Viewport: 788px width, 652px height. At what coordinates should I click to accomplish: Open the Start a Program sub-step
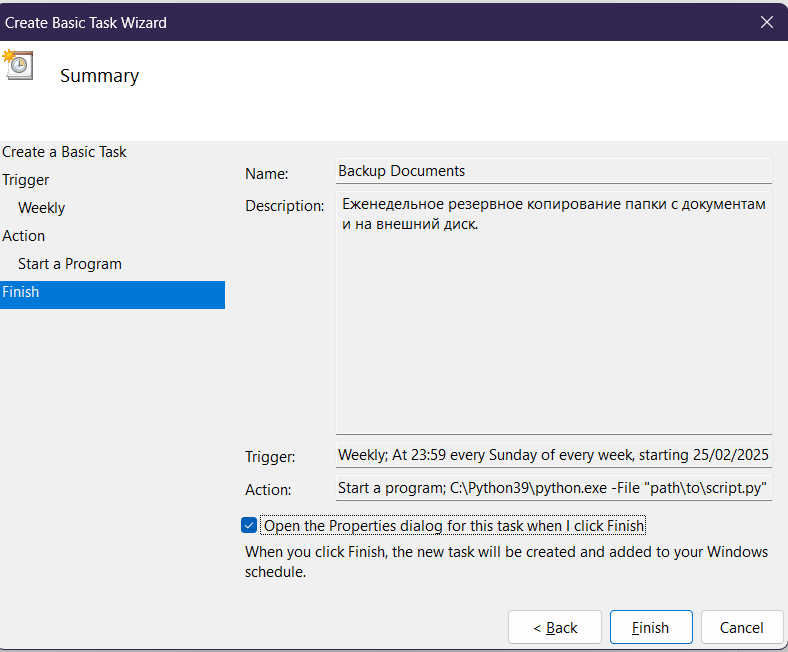pos(70,264)
